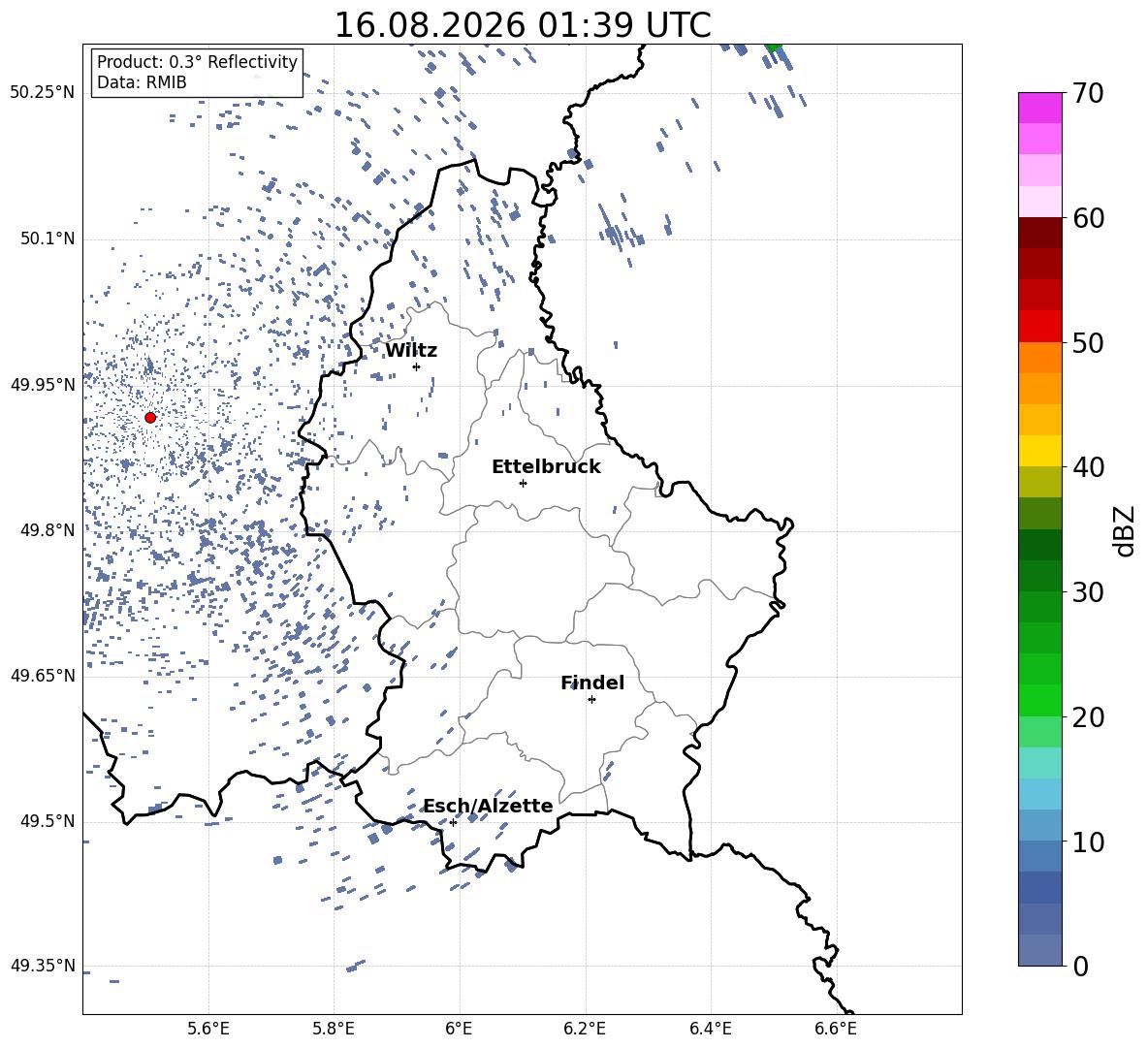Pick the red 50 dBZ colorbar segment
This screenshot has width=1148, height=1048.
pos(1040,327)
